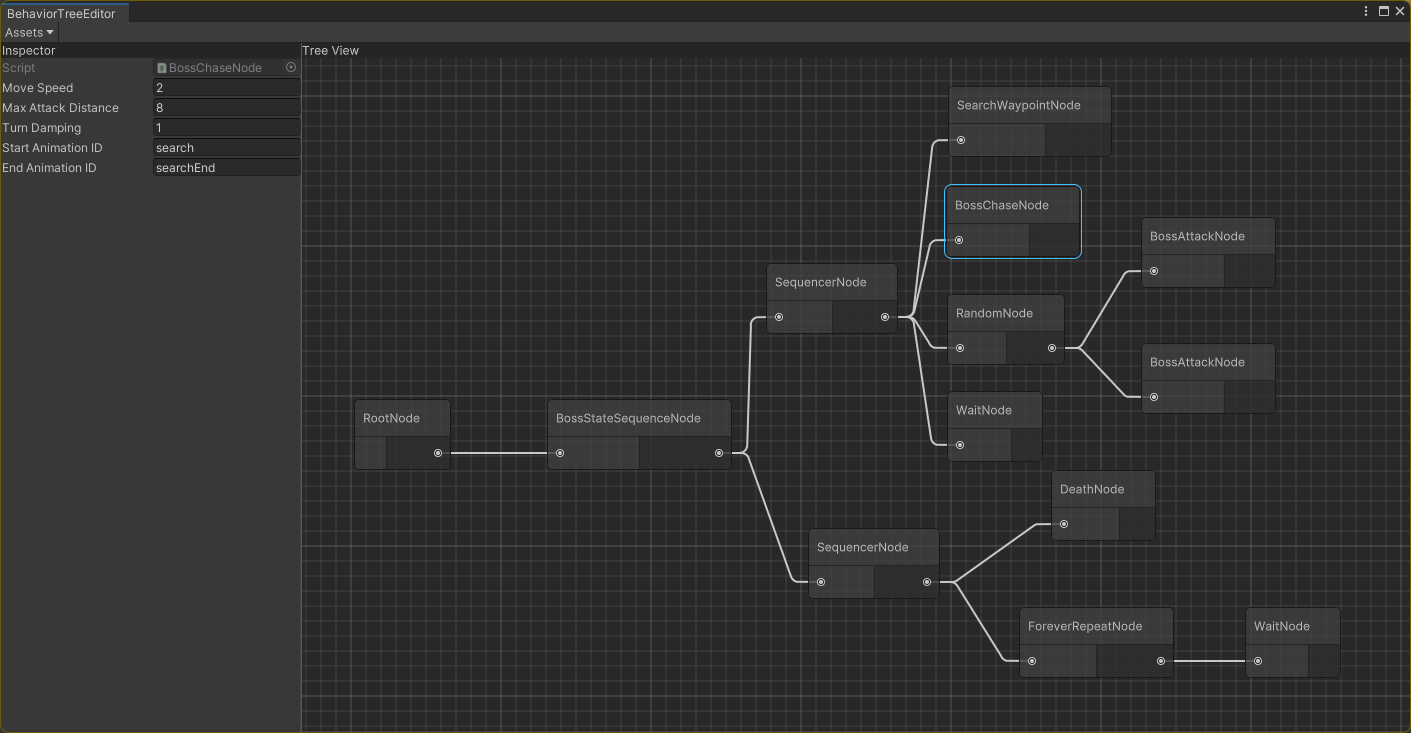1411x733 pixels.
Task: Click the SearchWaypointNode input port
Action: point(961,140)
